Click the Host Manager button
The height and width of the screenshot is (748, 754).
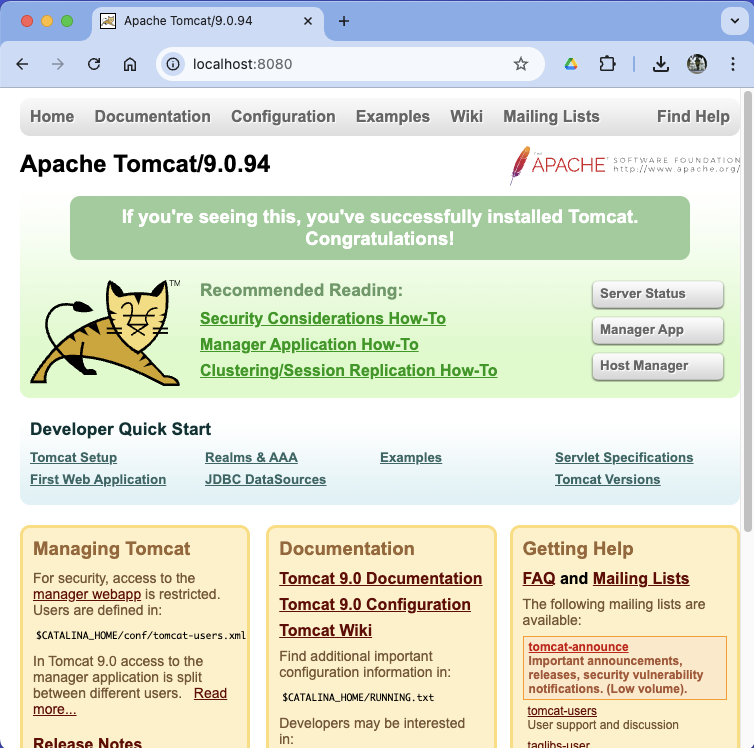click(x=657, y=366)
